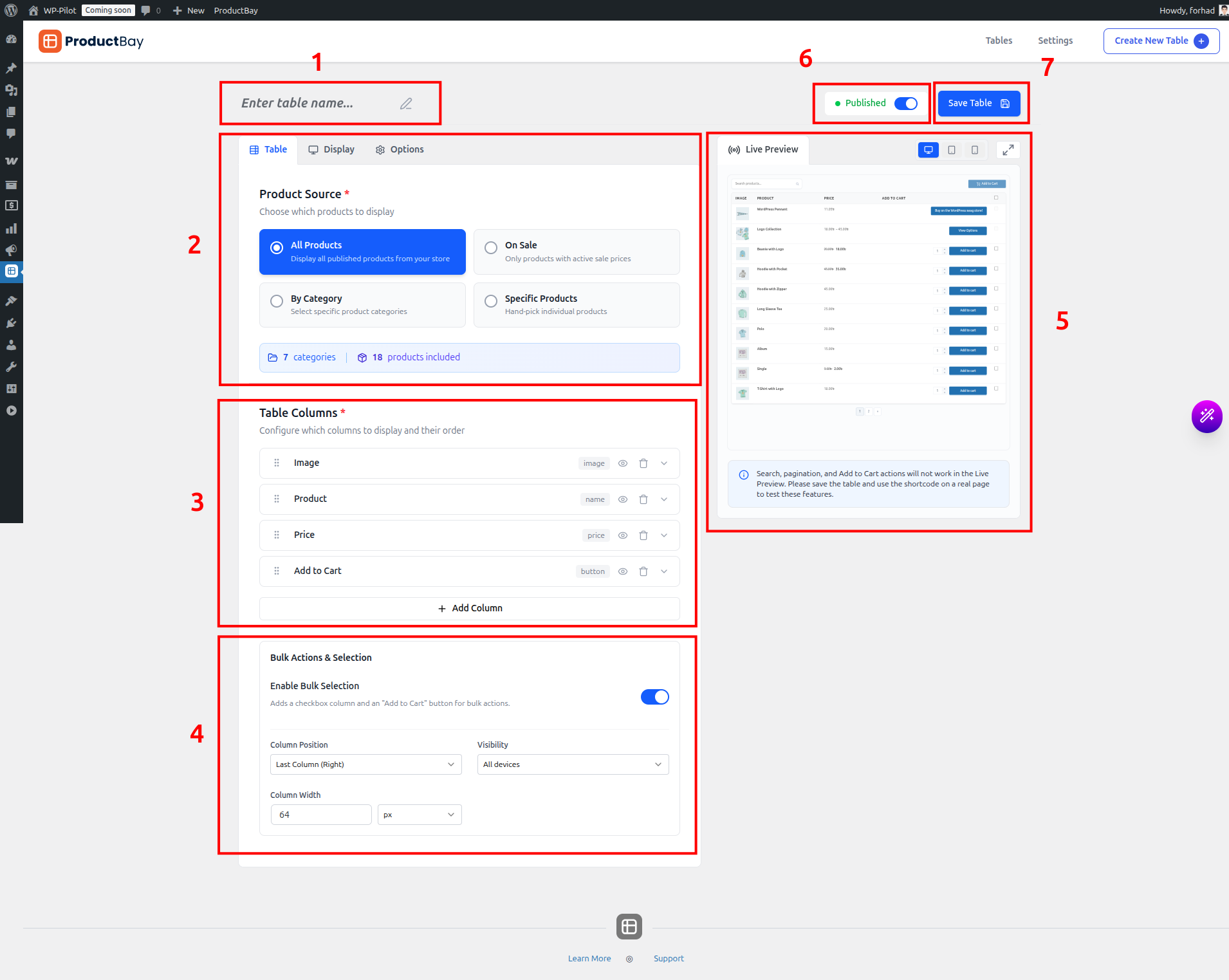
Task: Open Comments from the WordPress admin sidebar
Action: pyautogui.click(x=12, y=134)
